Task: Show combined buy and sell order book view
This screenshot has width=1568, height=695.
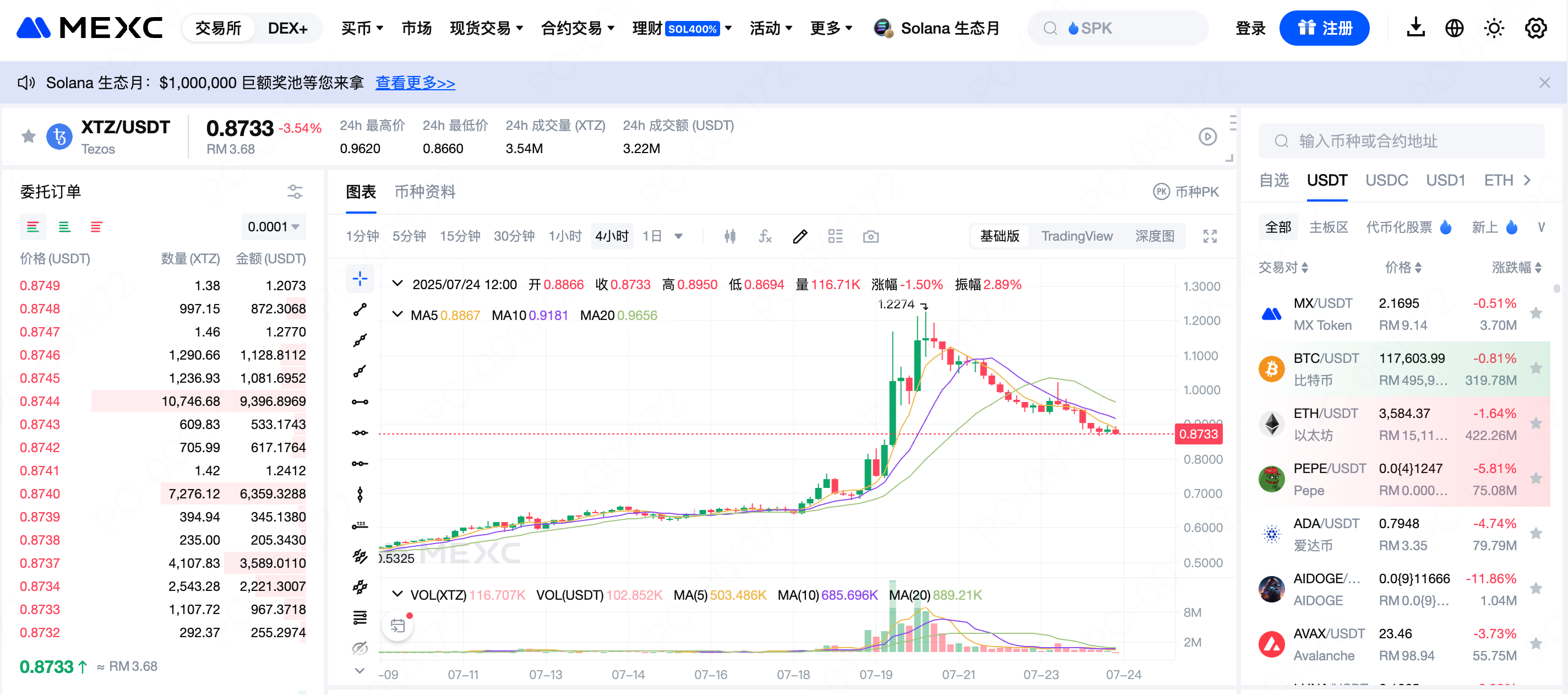Action: [33, 227]
